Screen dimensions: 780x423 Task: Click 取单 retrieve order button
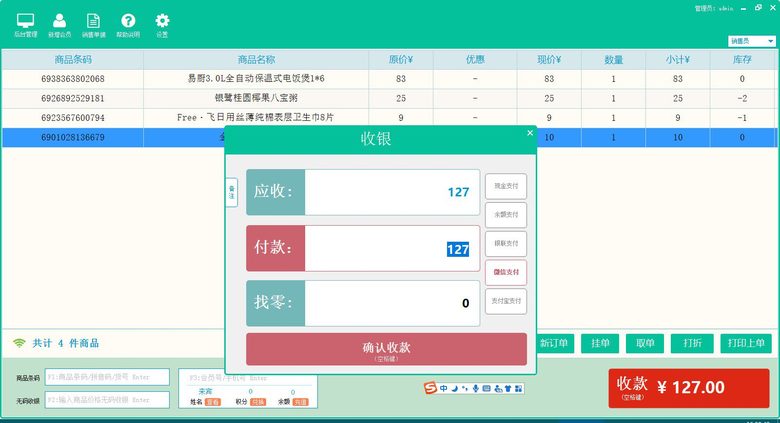[x=645, y=343]
